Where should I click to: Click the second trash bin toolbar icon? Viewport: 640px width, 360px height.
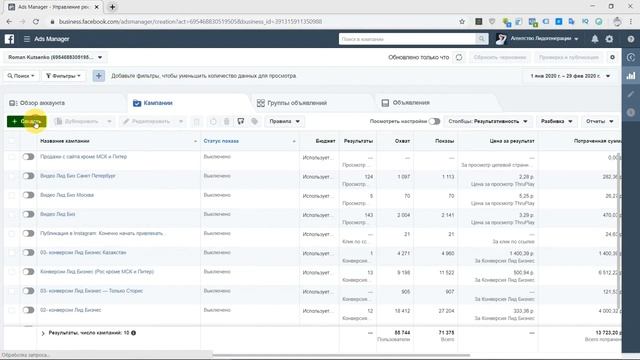(227, 121)
